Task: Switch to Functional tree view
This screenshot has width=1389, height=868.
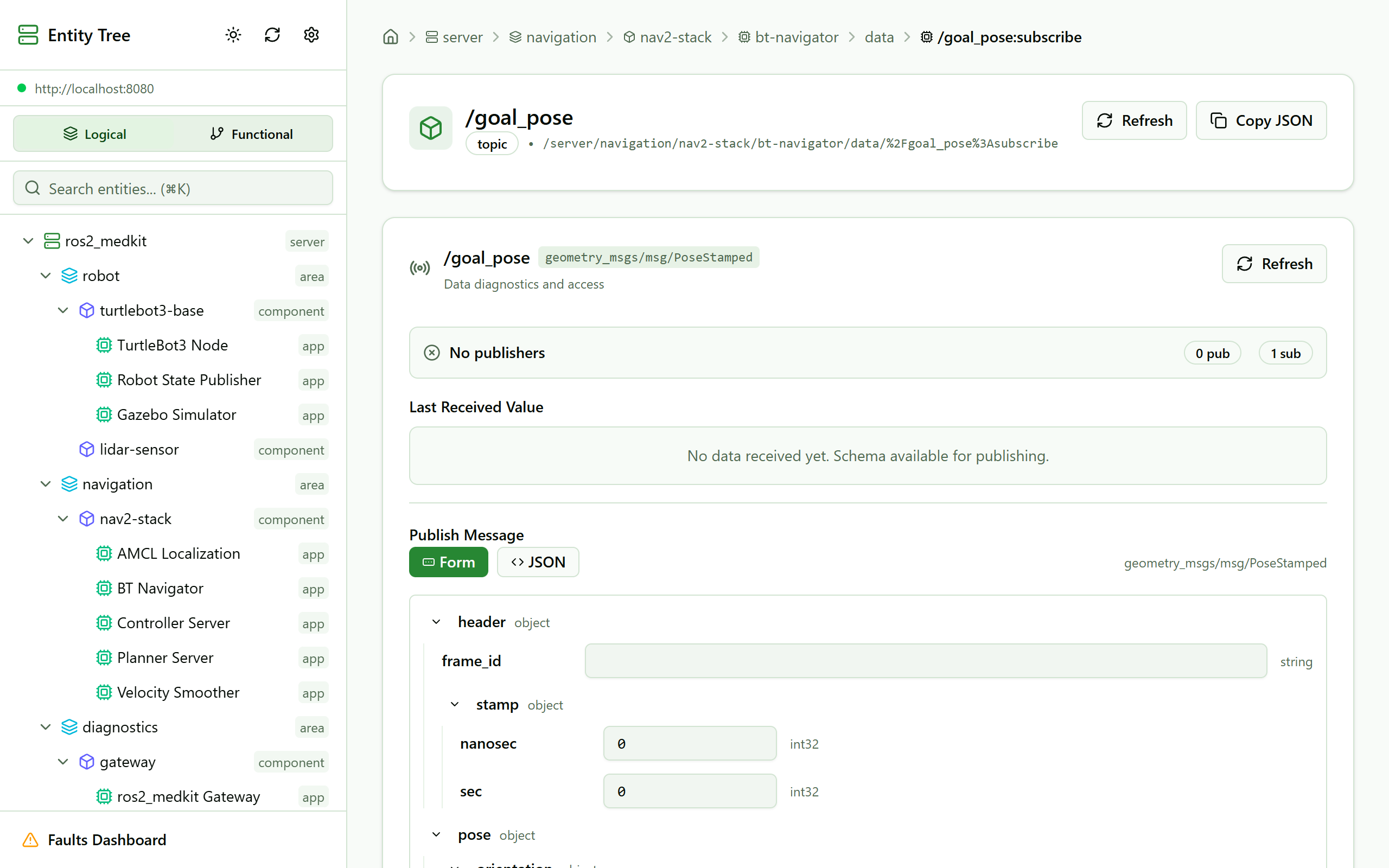Action: coord(251,134)
